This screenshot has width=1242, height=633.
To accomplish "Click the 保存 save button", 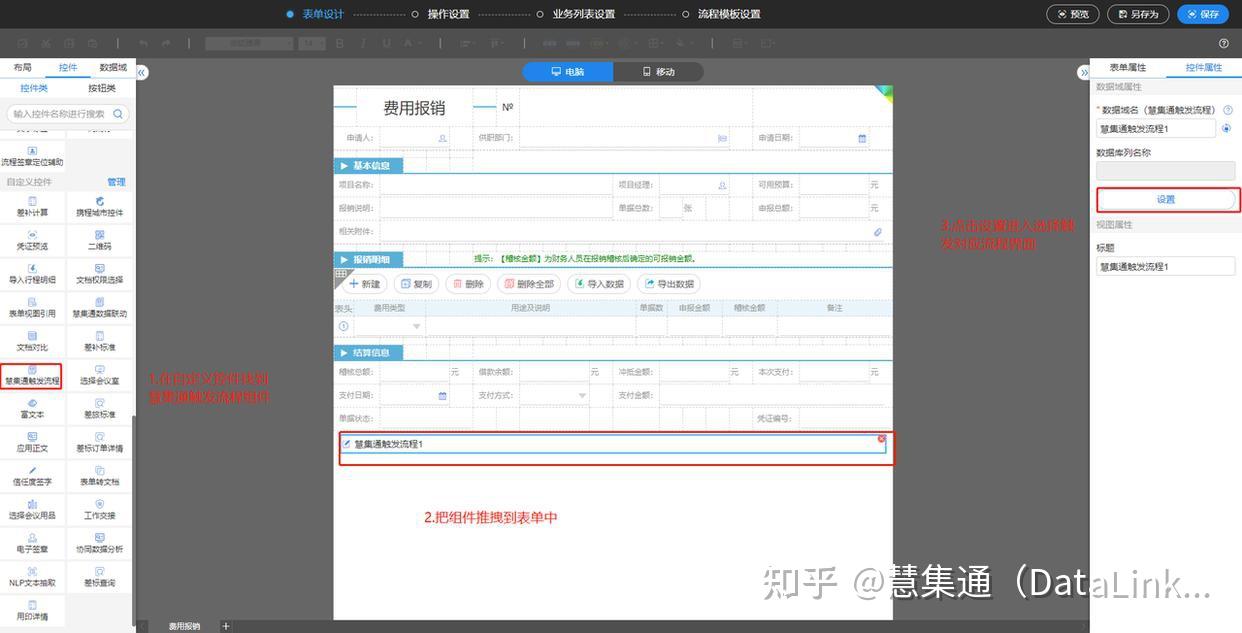I will pyautogui.click(x=1203, y=14).
